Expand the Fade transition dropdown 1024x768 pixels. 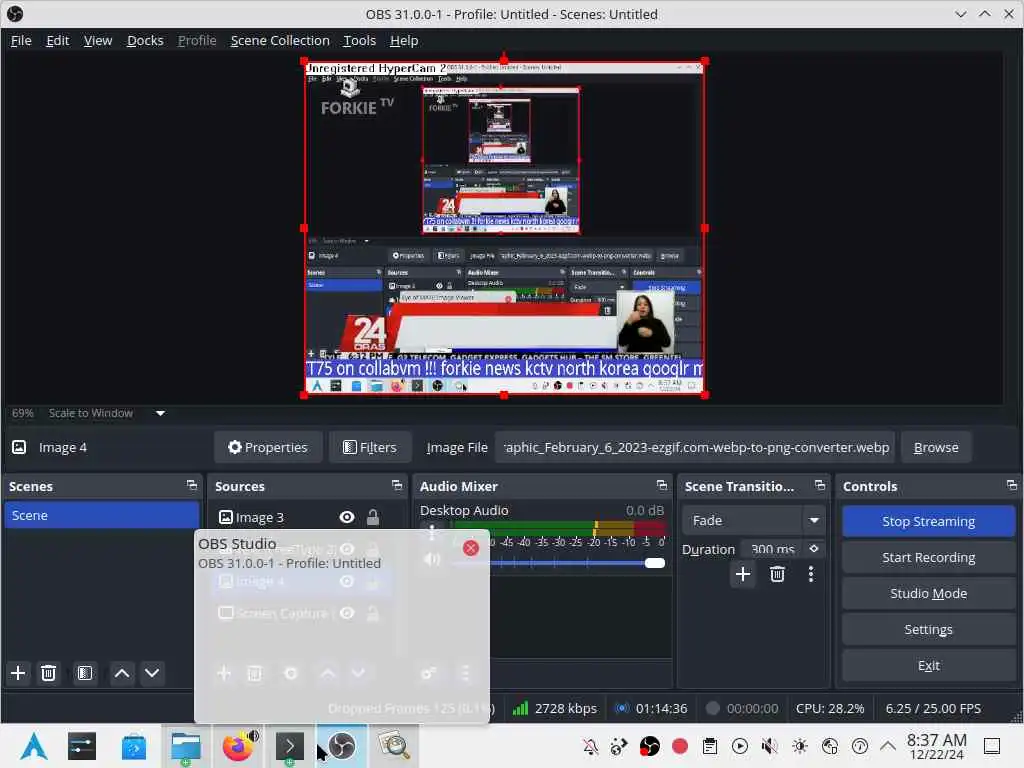[814, 520]
